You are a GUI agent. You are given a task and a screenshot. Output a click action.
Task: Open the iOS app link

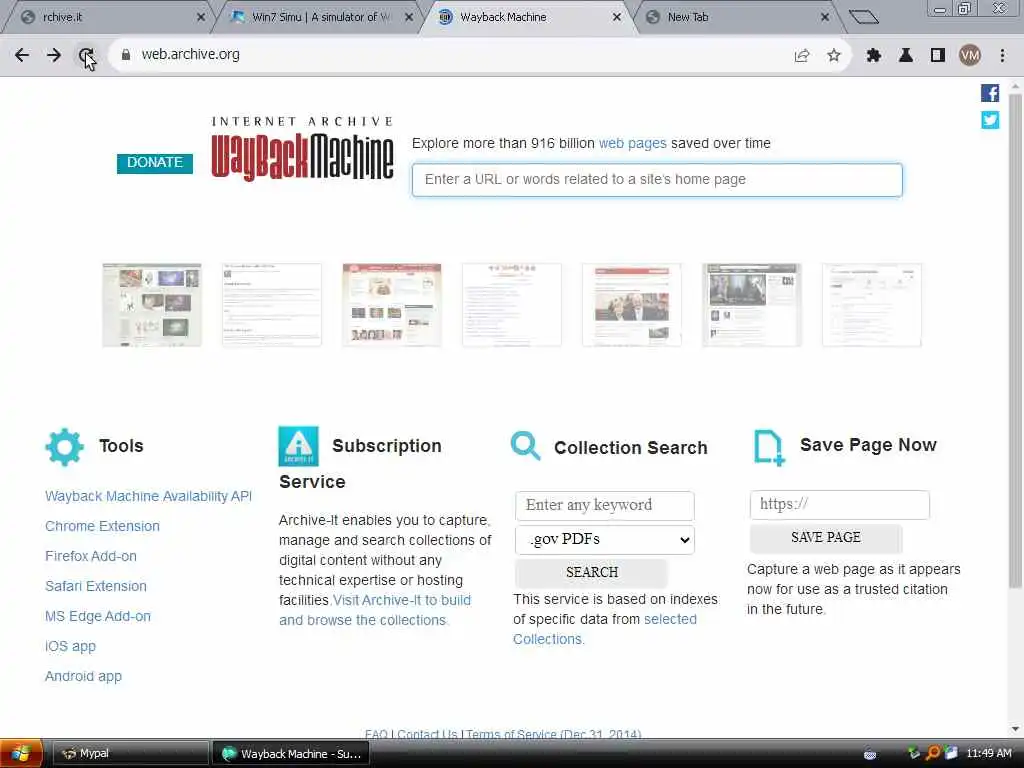point(71,647)
